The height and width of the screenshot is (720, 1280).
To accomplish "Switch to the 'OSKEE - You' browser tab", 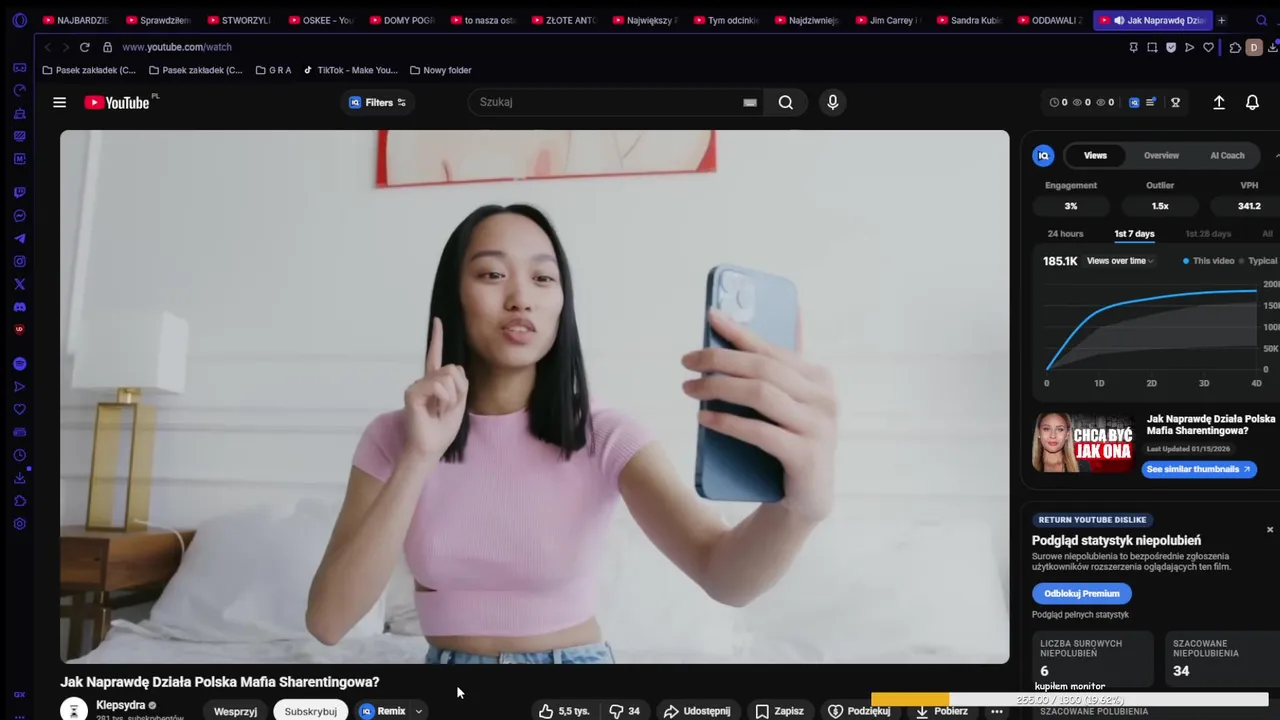I will [320, 20].
